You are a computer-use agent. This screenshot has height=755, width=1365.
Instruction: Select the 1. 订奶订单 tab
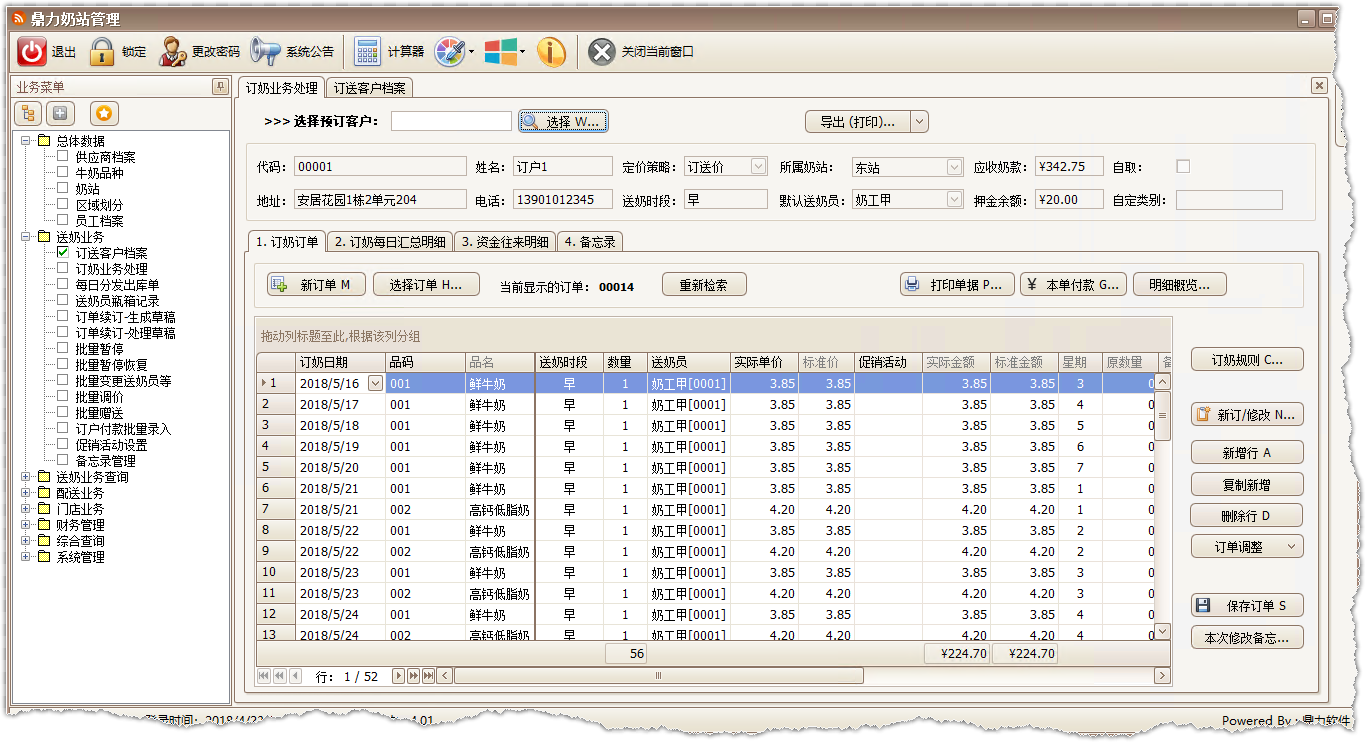click(x=287, y=242)
